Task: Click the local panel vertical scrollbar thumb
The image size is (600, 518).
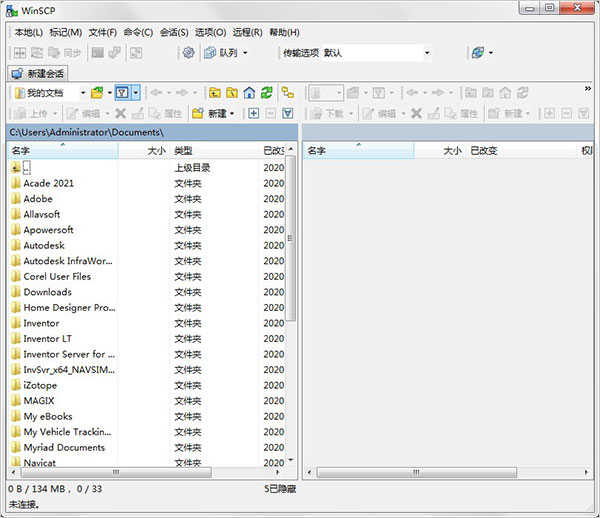Action: coord(290,238)
